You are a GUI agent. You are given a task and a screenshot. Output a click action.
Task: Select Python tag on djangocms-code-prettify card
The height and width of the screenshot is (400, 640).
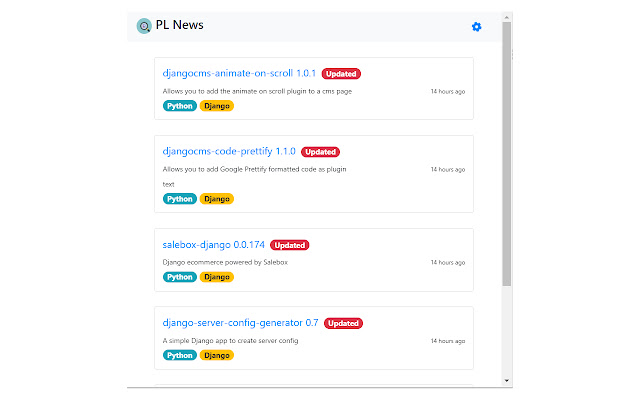click(x=180, y=199)
